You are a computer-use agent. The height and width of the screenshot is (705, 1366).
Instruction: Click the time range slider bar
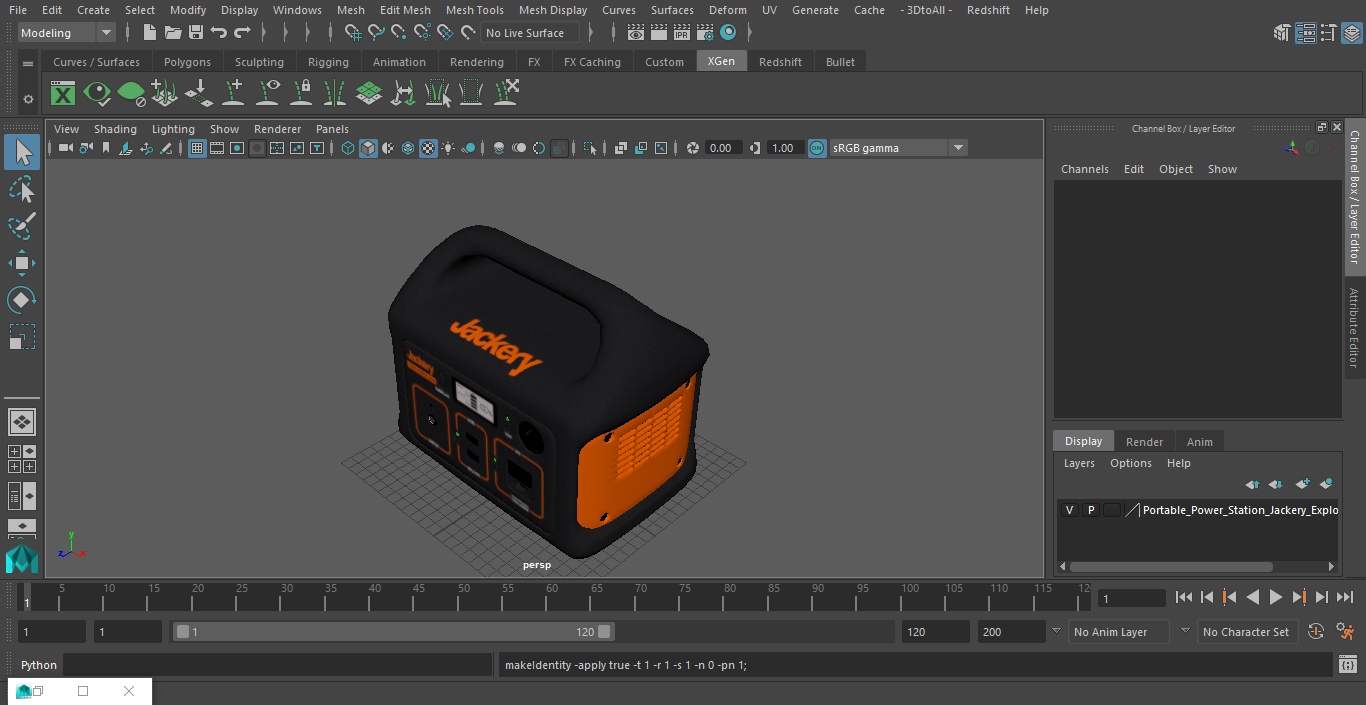[x=393, y=632]
